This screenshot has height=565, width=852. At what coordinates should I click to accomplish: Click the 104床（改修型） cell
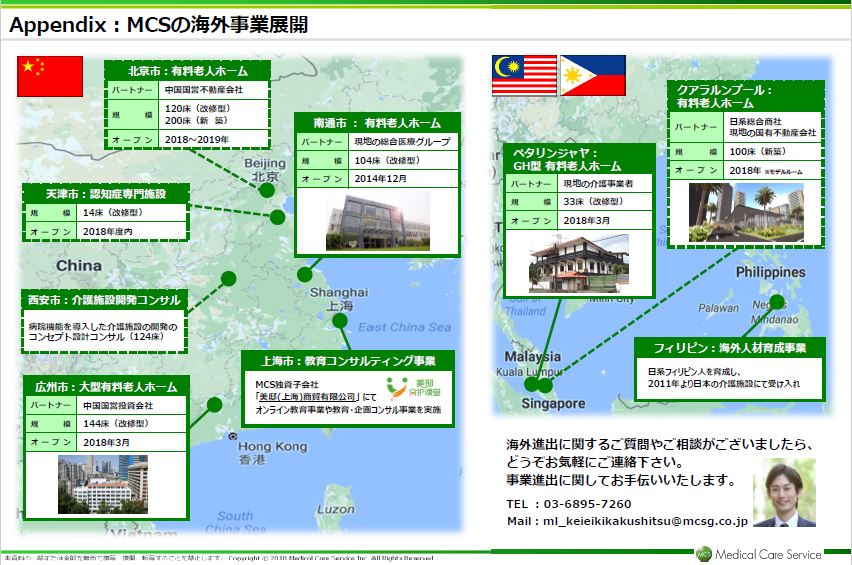pos(403,161)
